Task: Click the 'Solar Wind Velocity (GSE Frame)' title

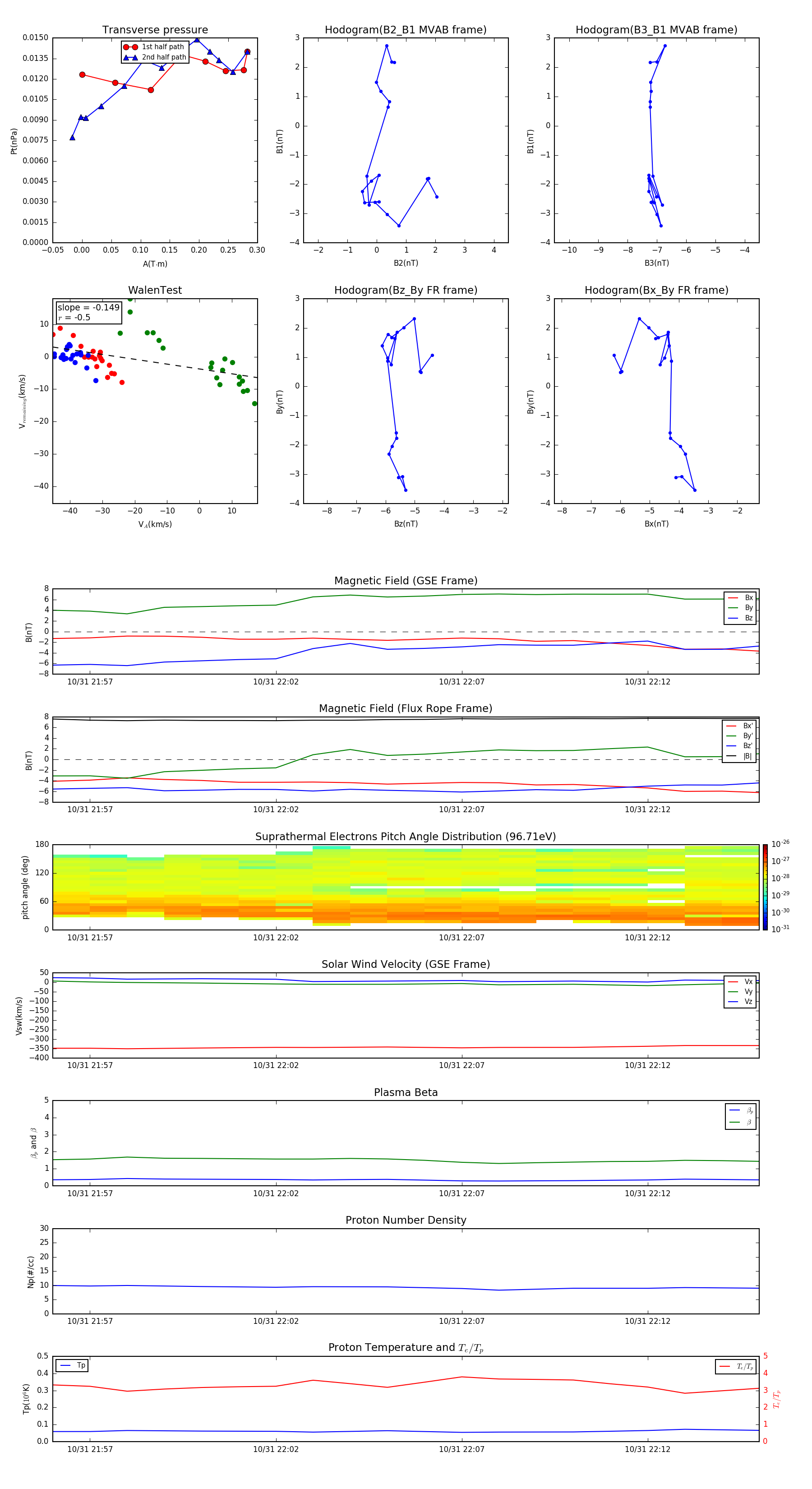Action: (x=406, y=965)
